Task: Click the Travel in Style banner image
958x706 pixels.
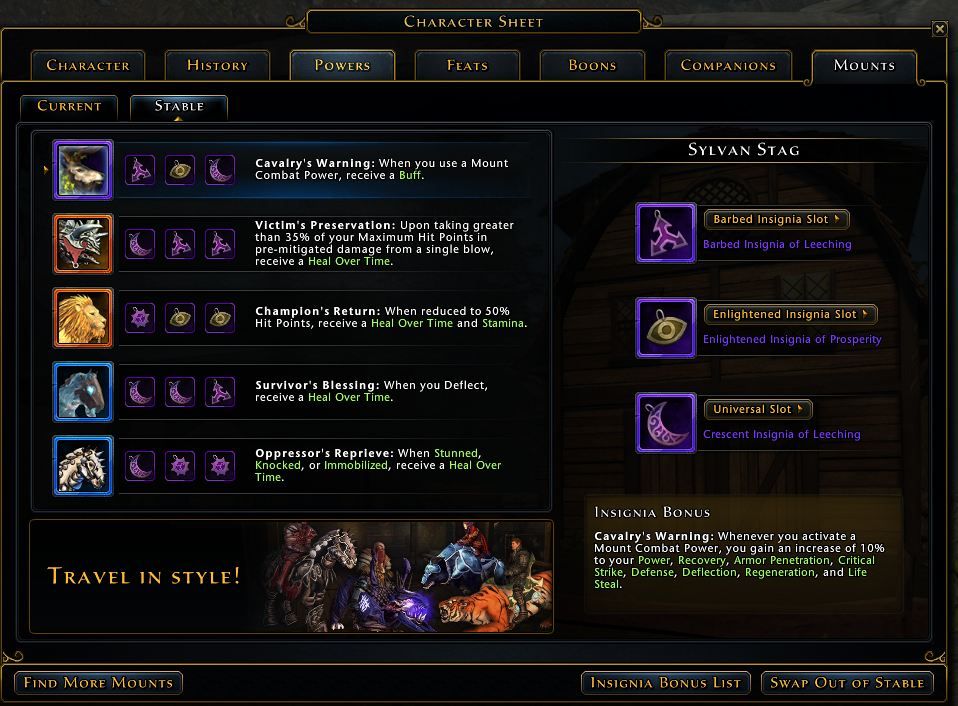Action: [291, 577]
